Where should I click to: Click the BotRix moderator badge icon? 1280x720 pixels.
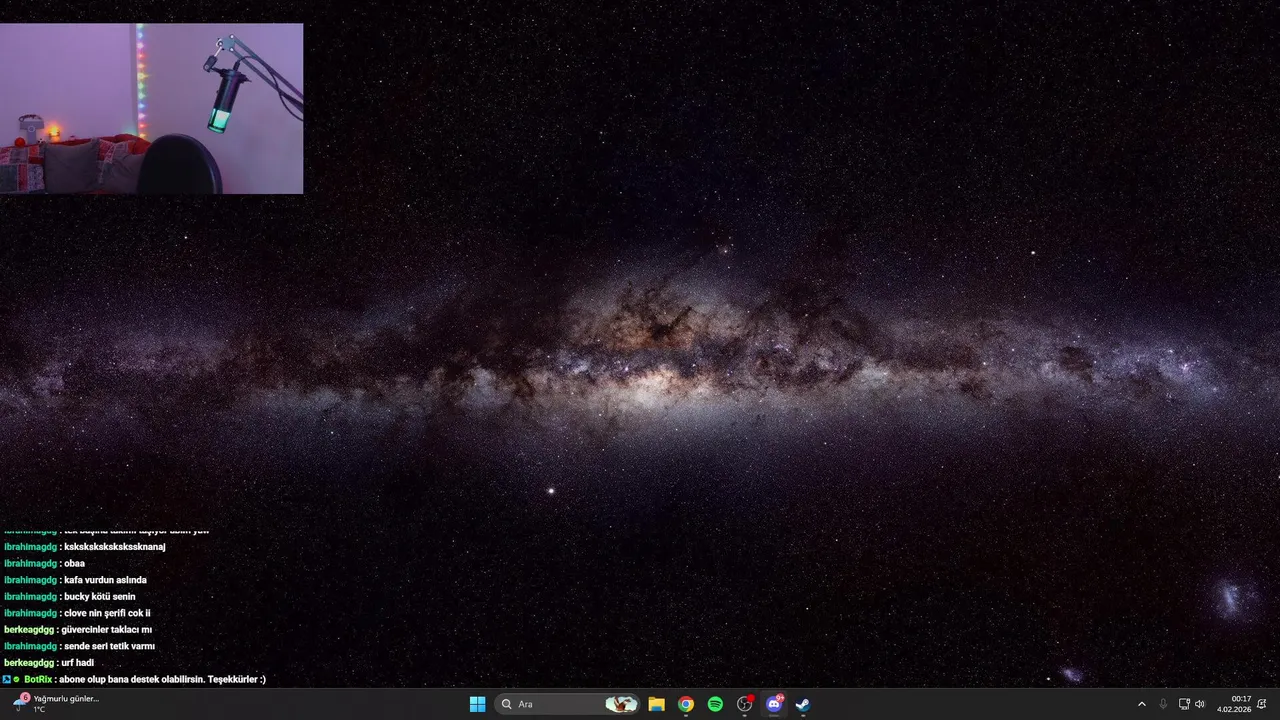coord(6,679)
